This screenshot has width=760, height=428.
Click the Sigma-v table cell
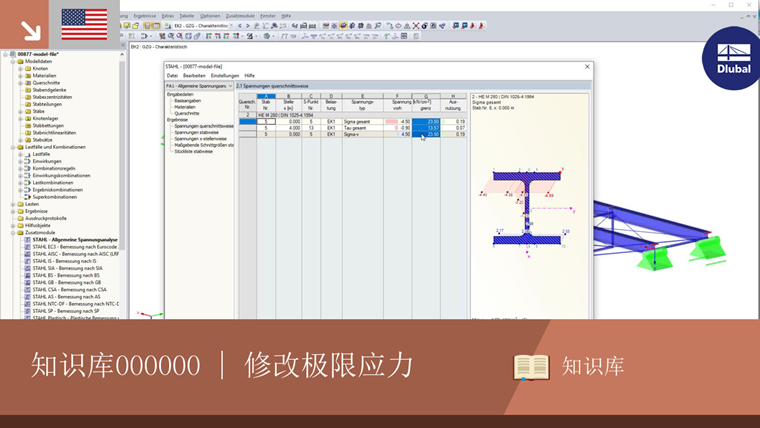(x=363, y=134)
